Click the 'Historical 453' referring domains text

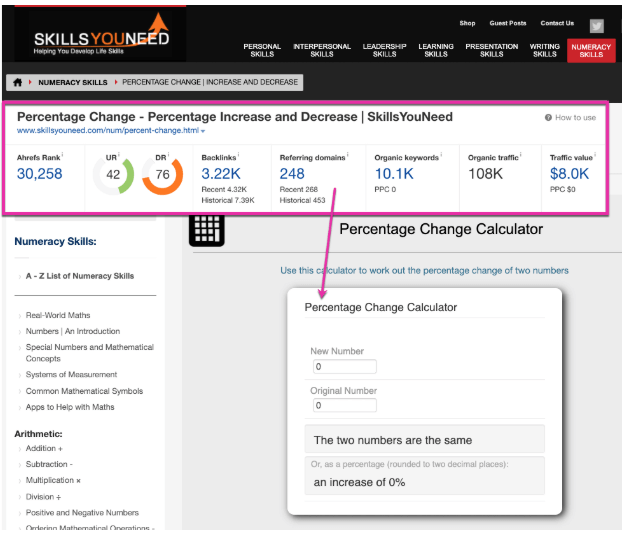click(x=302, y=200)
